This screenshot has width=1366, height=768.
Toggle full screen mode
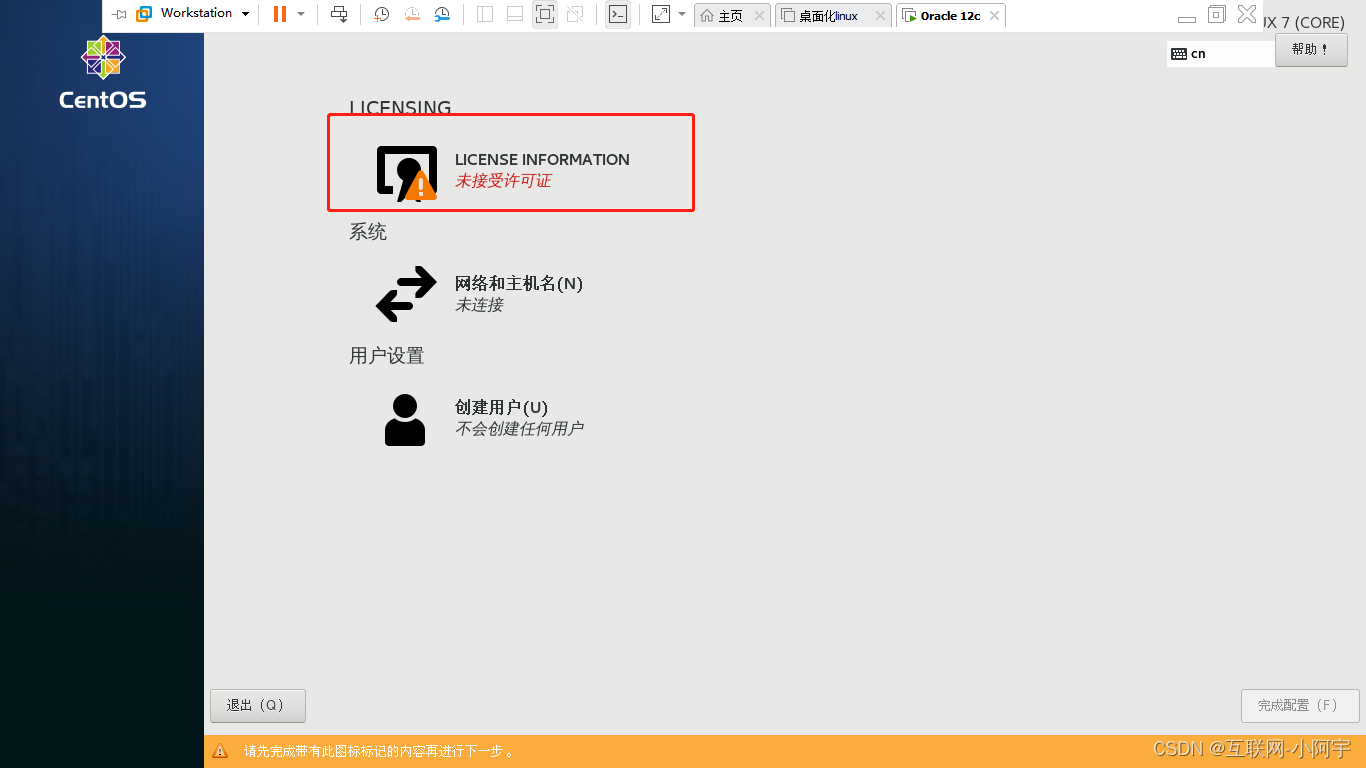545,14
